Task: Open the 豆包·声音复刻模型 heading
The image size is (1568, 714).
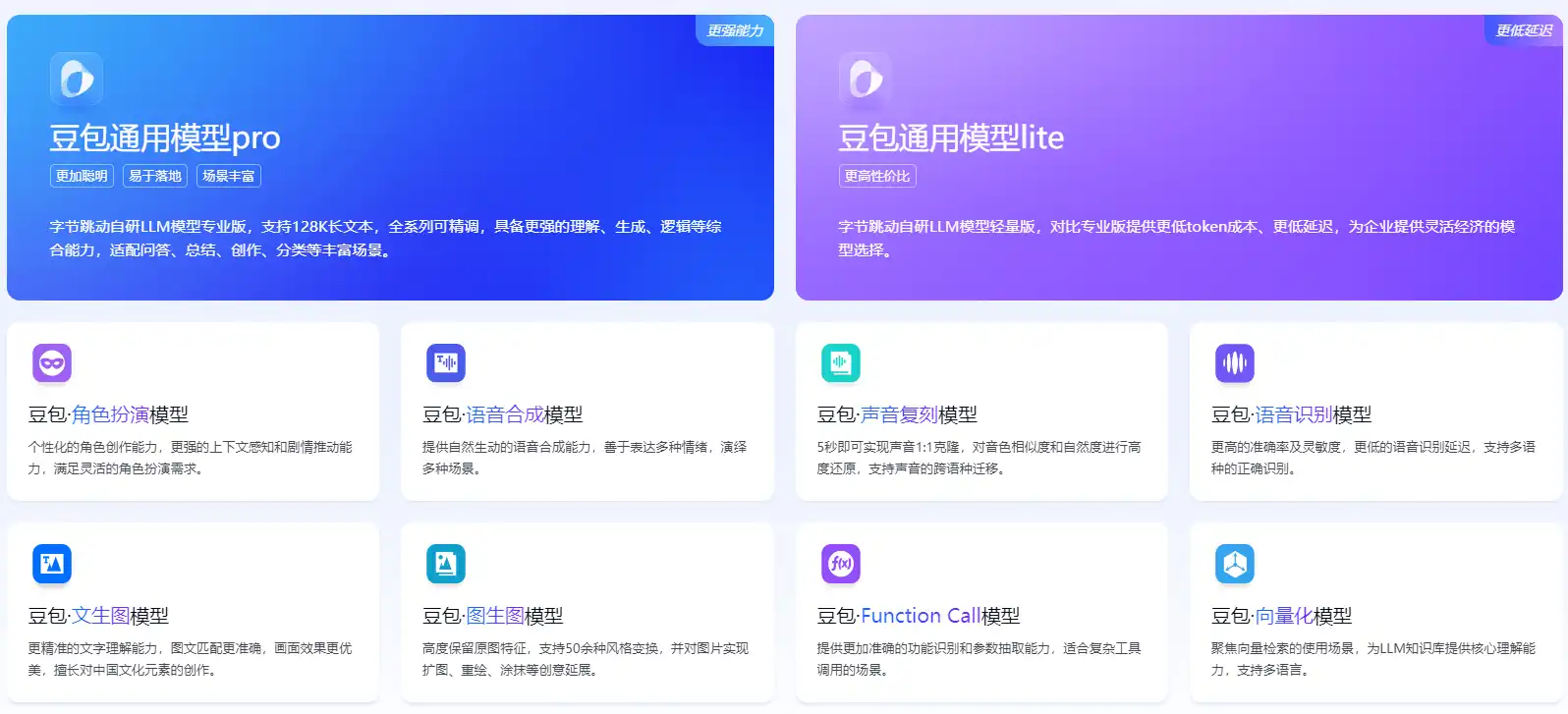Action: (x=897, y=414)
